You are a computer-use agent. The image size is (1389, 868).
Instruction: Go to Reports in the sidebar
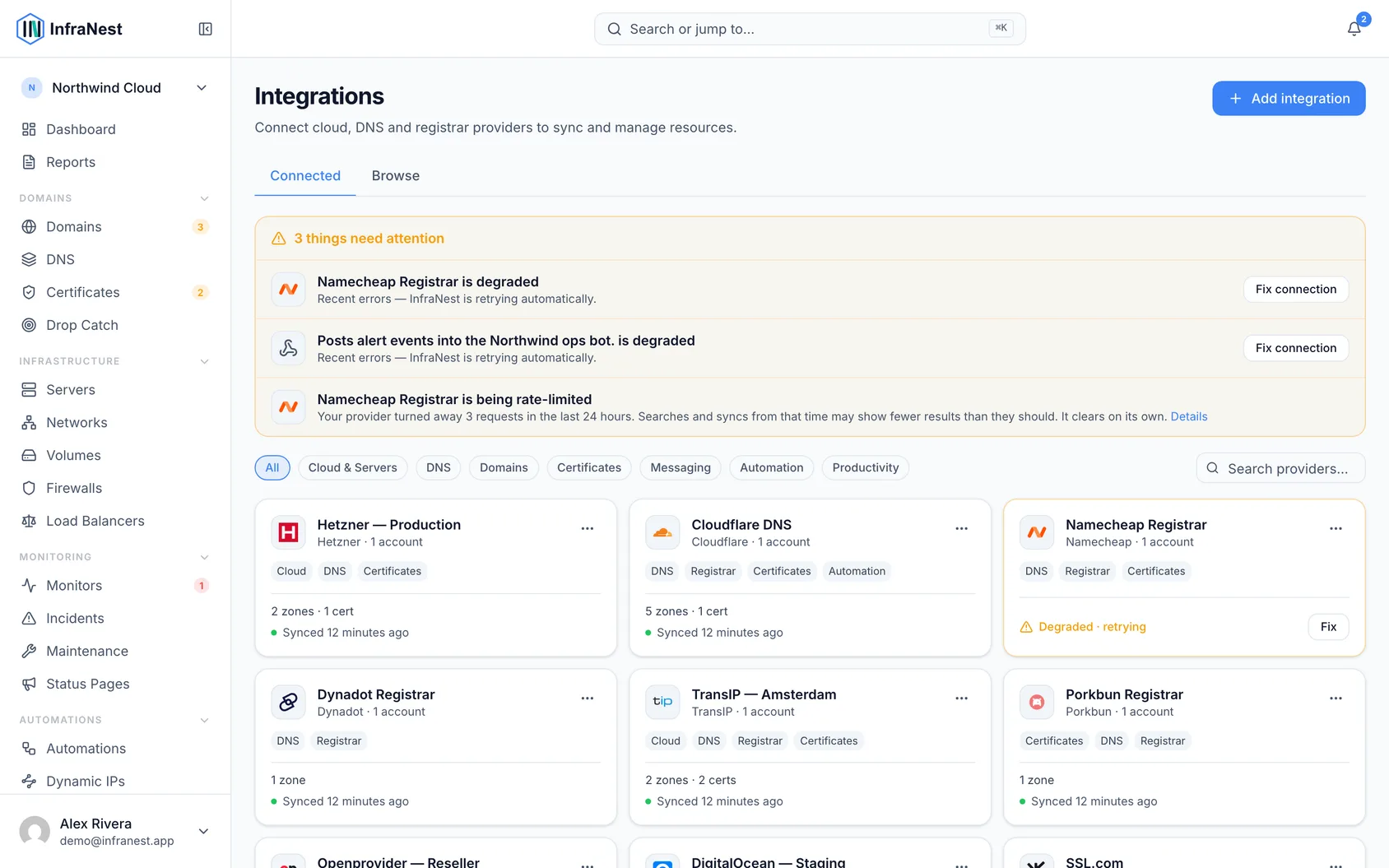pyautogui.click(x=115, y=162)
